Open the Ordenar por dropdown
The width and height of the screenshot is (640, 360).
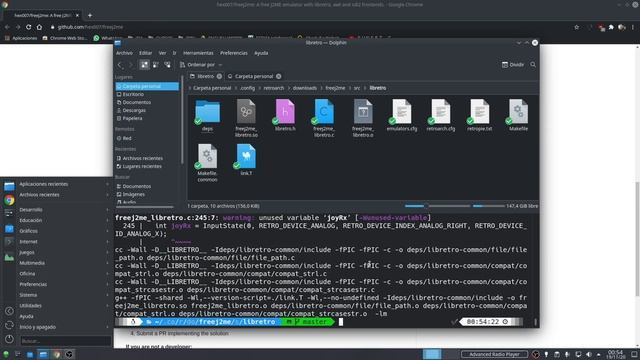tap(201, 64)
